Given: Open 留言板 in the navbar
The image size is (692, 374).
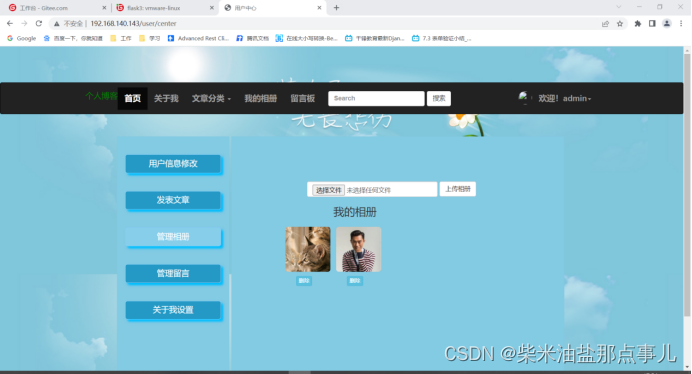Looking at the screenshot, I should 303,98.
